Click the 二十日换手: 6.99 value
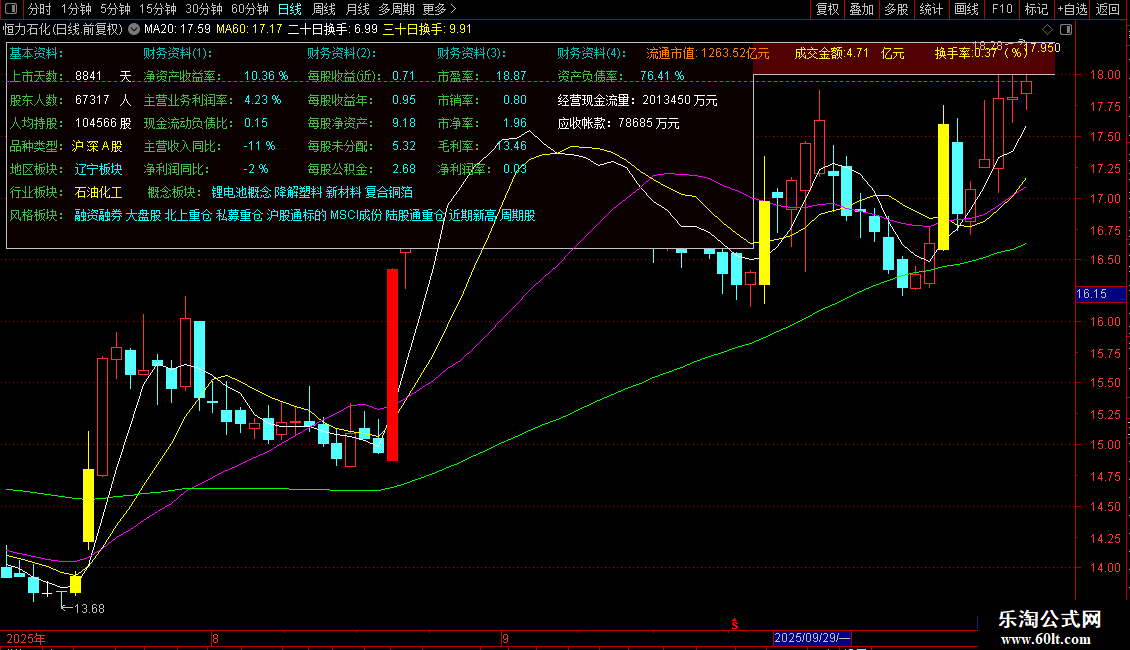Screen dimensions: 1130x650 tap(332, 30)
